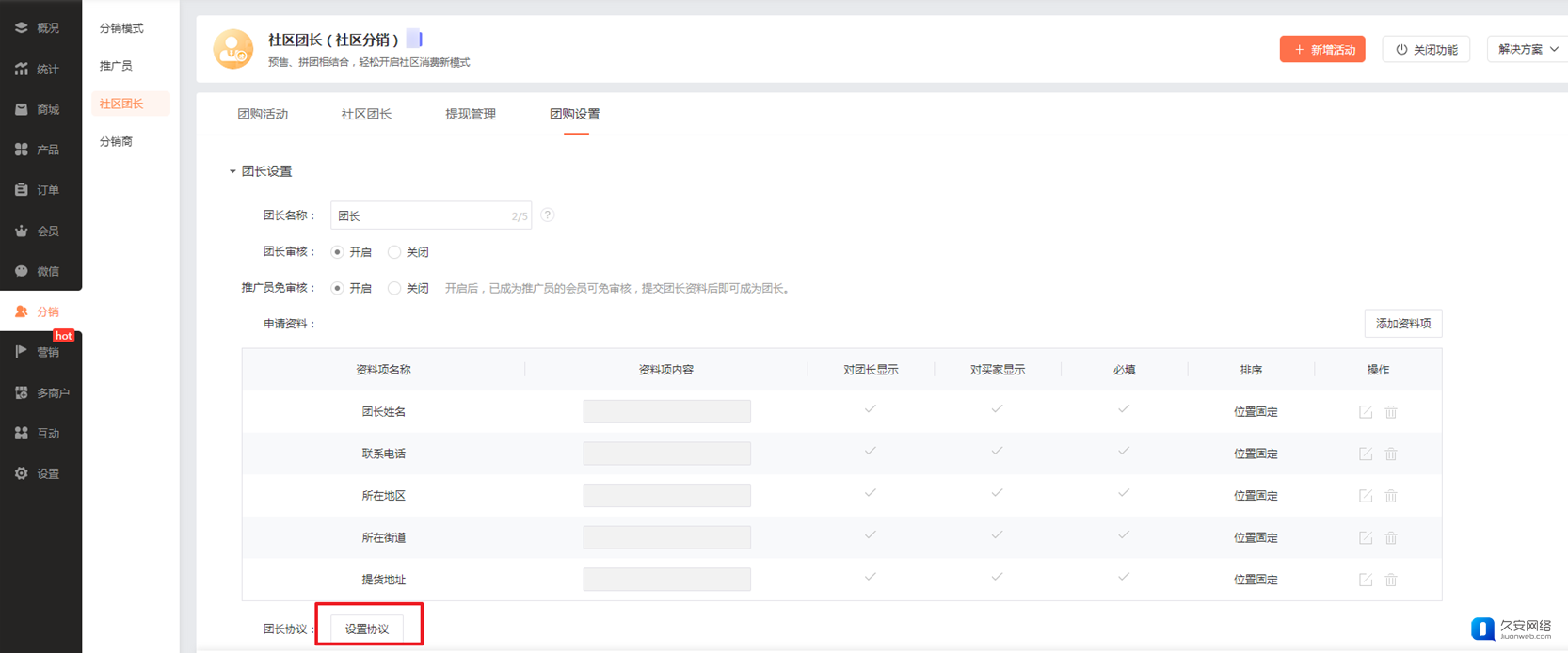Edit the 团长姓名 row
Image resolution: width=1568 pixels, height=653 pixels.
tap(1366, 412)
